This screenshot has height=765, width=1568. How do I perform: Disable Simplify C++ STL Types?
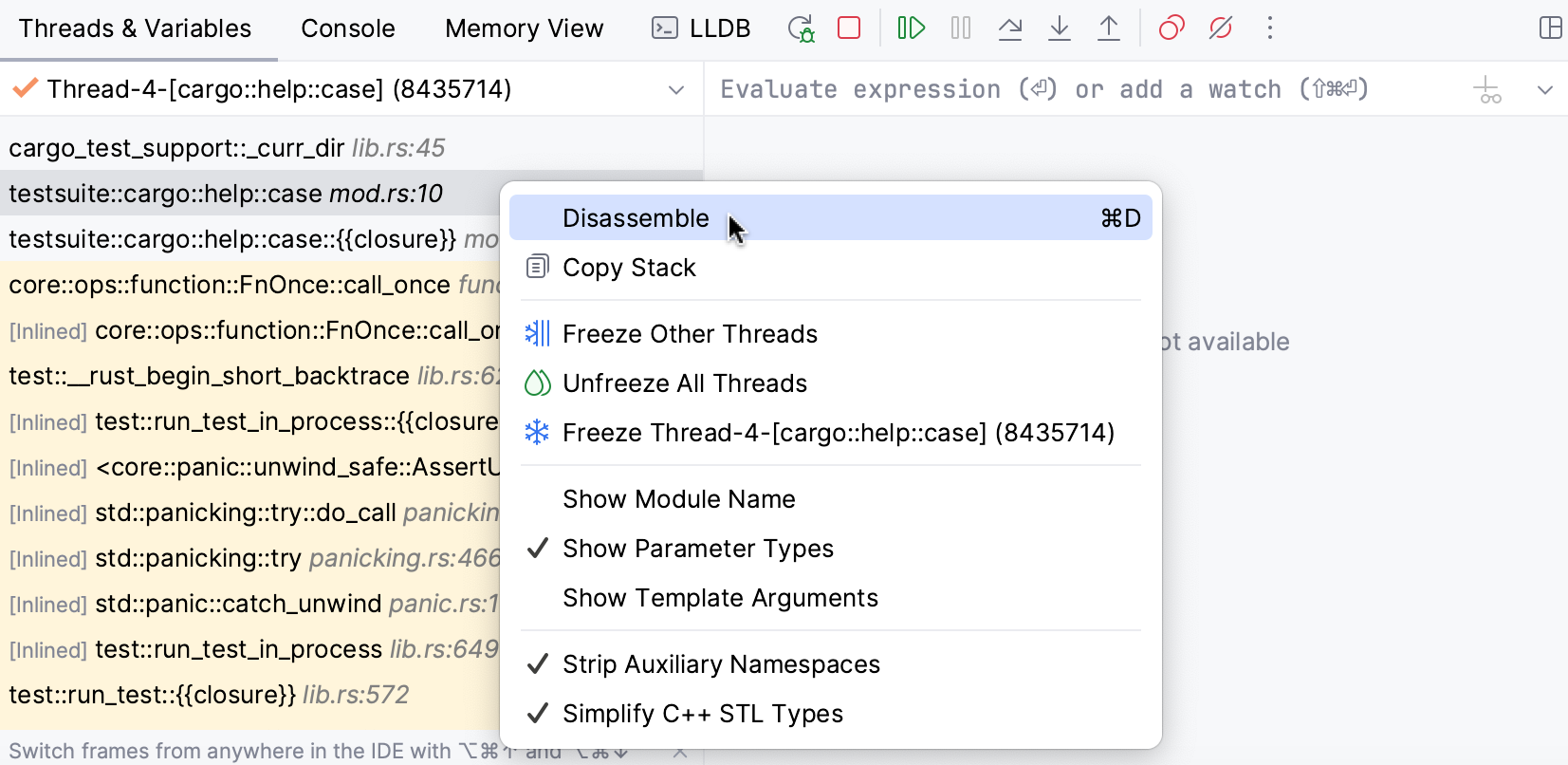(702, 714)
